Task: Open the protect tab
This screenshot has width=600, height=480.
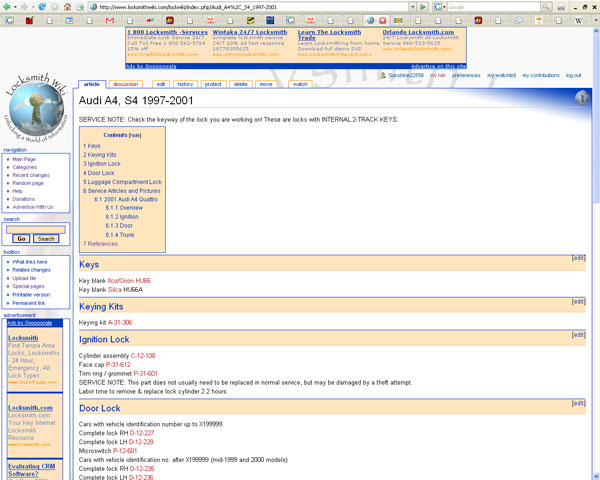Action: click(x=213, y=84)
